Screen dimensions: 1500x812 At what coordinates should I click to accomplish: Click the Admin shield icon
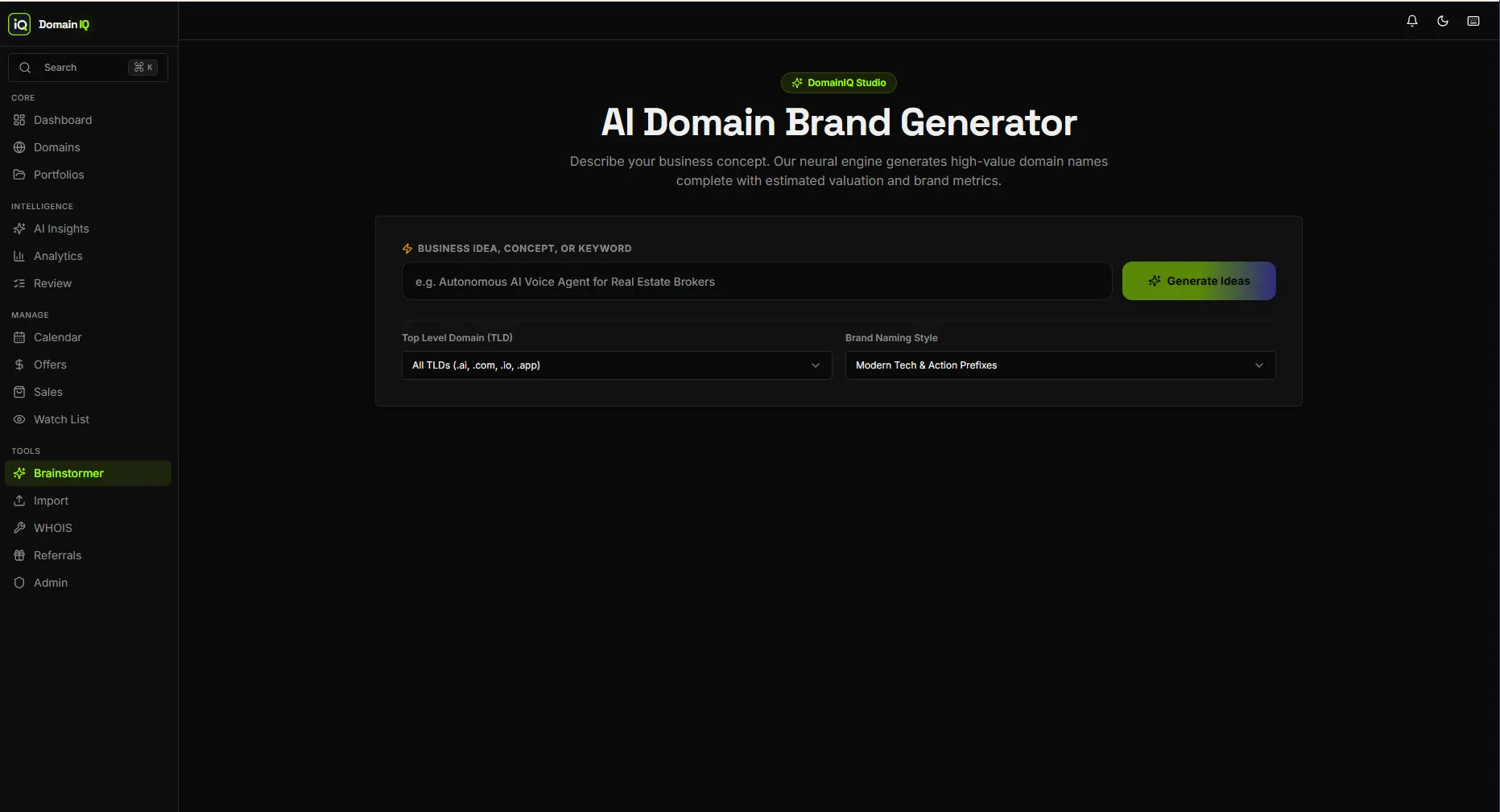(x=19, y=583)
